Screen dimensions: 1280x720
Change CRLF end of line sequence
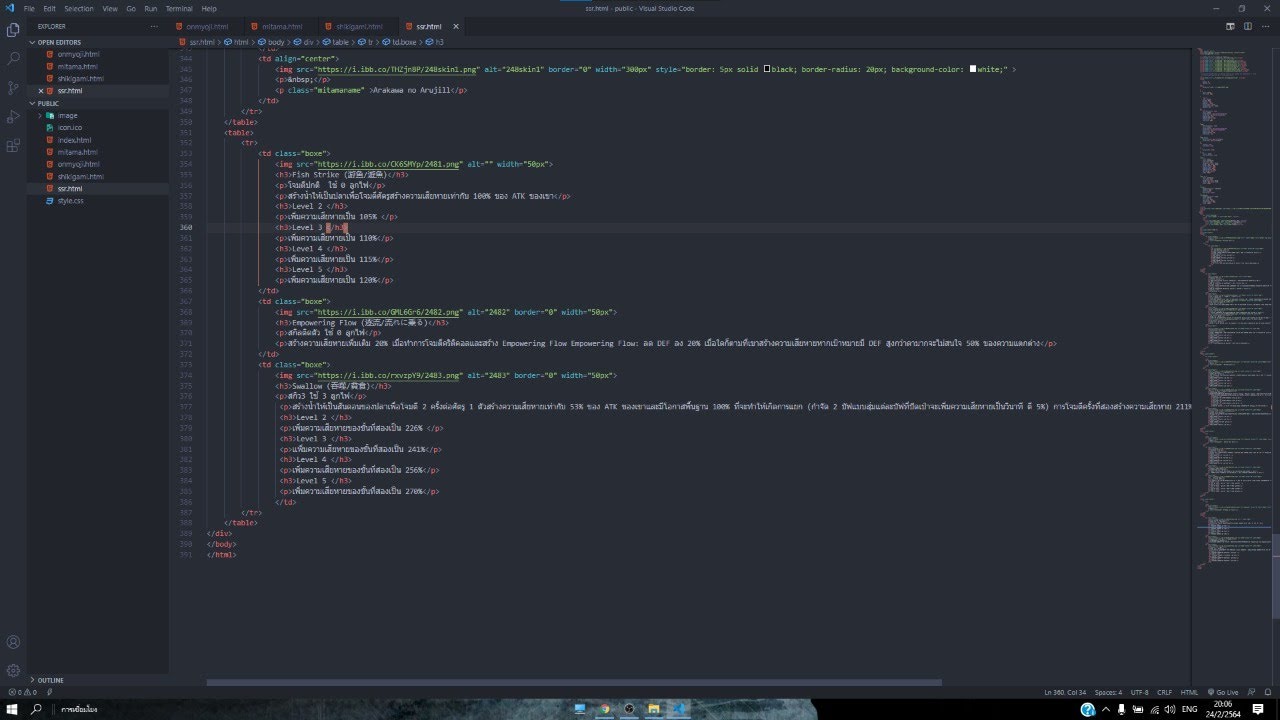pos(1164,692)
